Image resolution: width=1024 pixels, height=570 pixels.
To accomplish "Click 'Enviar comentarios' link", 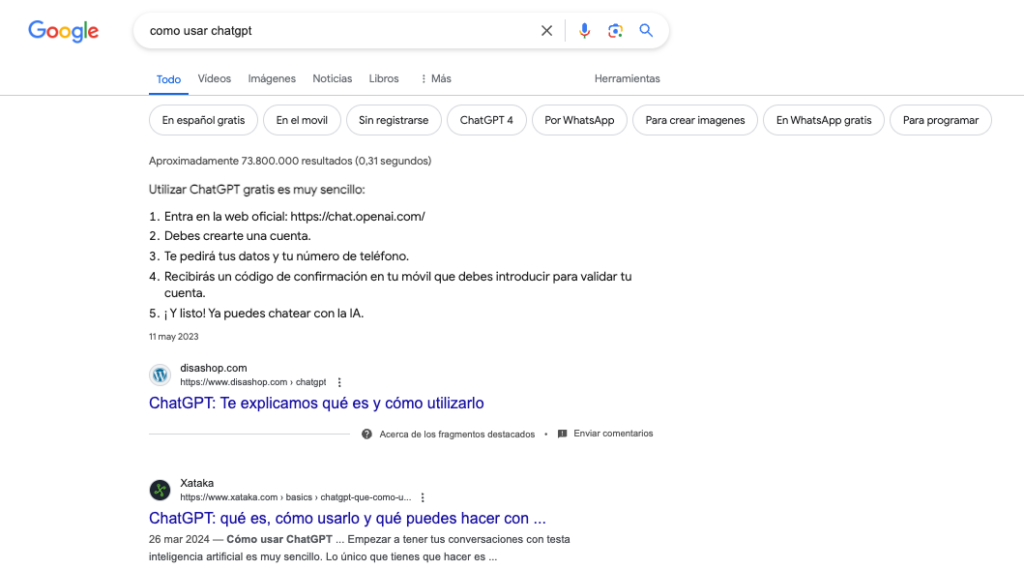I will tap(613, 434).
